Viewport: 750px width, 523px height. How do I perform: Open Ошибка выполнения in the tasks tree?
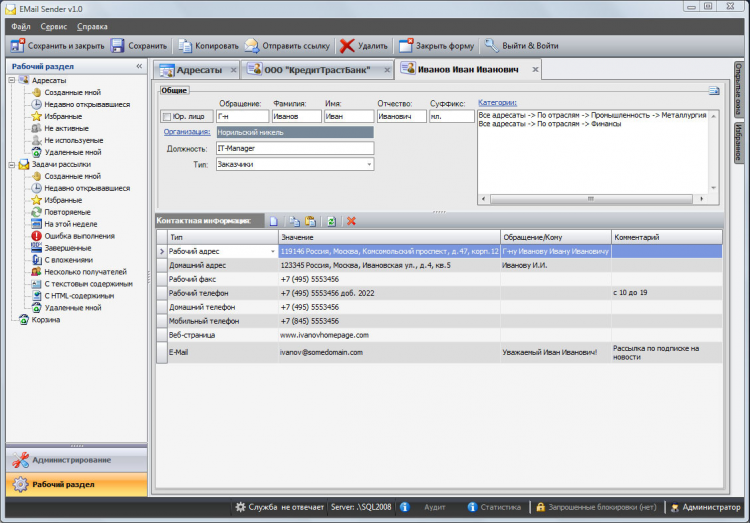79,236
